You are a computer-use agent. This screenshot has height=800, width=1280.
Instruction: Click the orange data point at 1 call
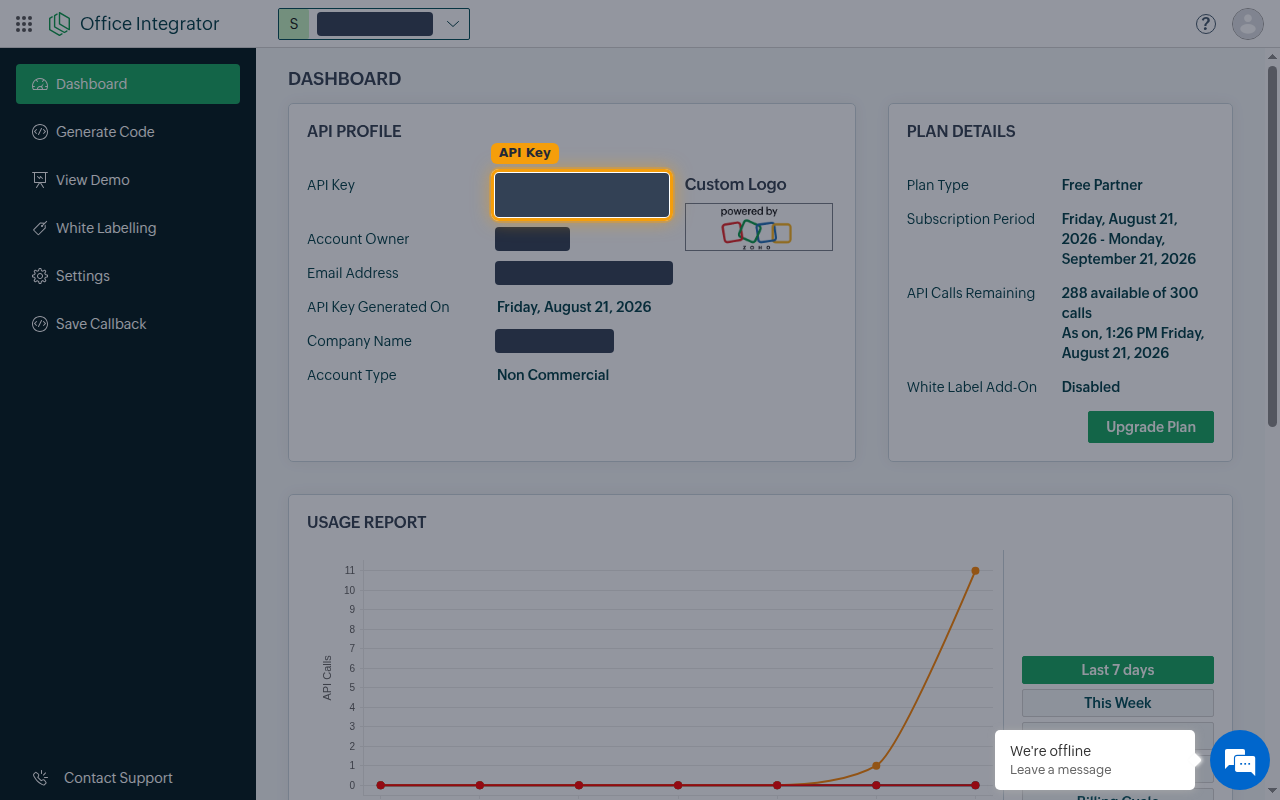pyautogui.click(x=876, y=766)
